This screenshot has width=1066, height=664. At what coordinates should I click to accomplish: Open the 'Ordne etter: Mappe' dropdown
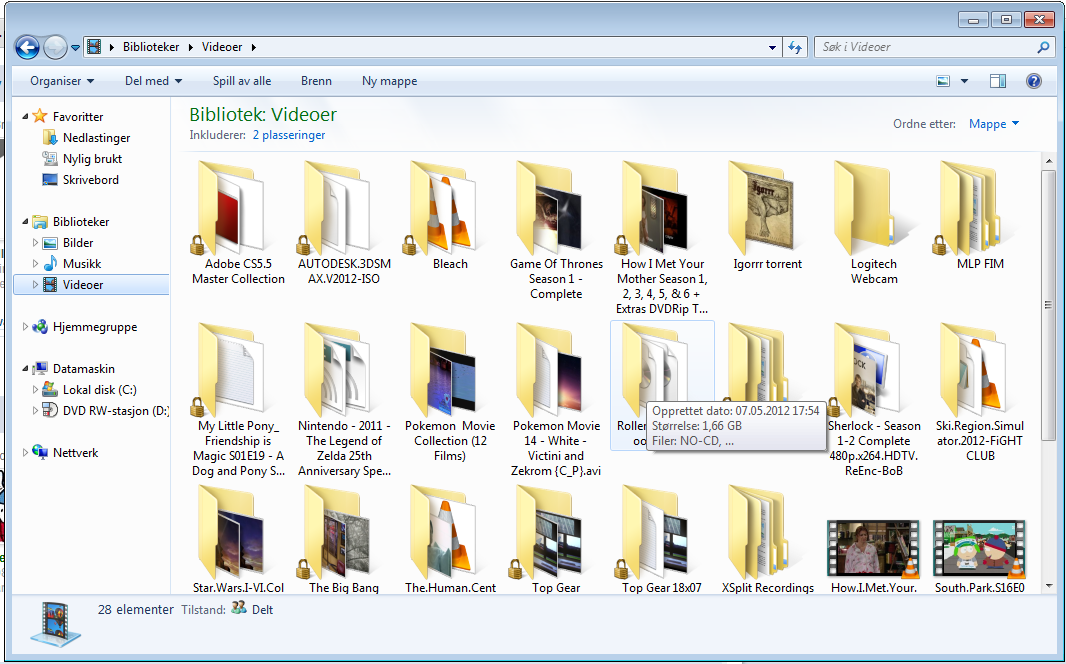pos(993,124)
